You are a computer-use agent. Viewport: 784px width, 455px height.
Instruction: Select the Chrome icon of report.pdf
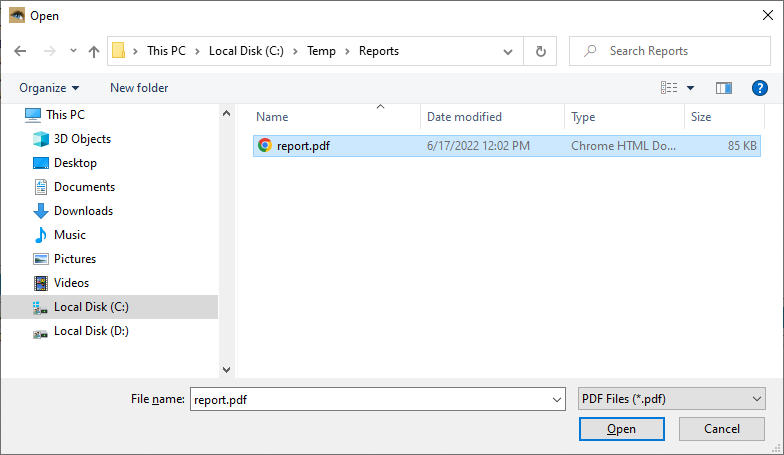click(x=265, y=145)
